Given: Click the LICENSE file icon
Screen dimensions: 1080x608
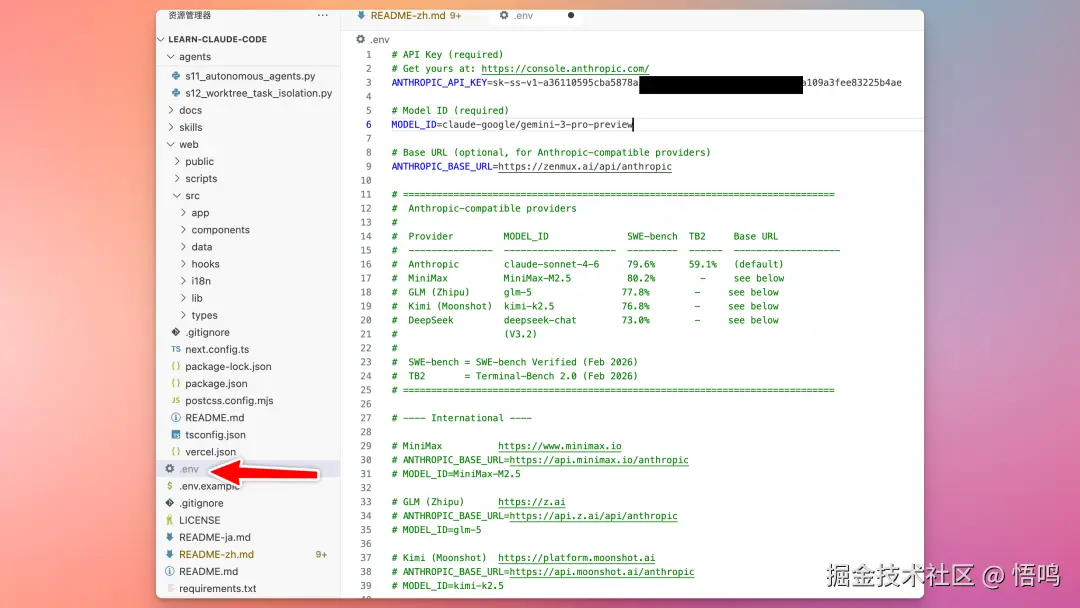Looking at the screenshot, I should (x=169, y=520).
